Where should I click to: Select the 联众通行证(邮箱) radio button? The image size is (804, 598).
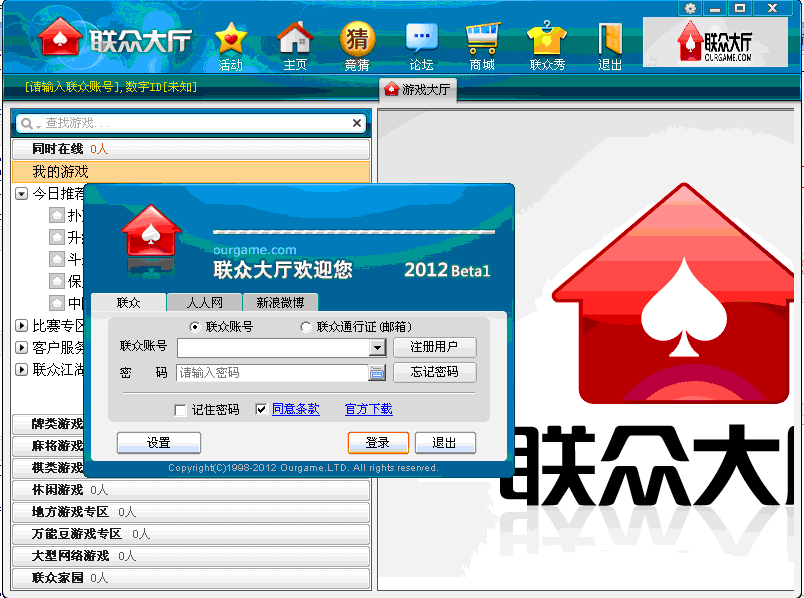coord(306,327)
